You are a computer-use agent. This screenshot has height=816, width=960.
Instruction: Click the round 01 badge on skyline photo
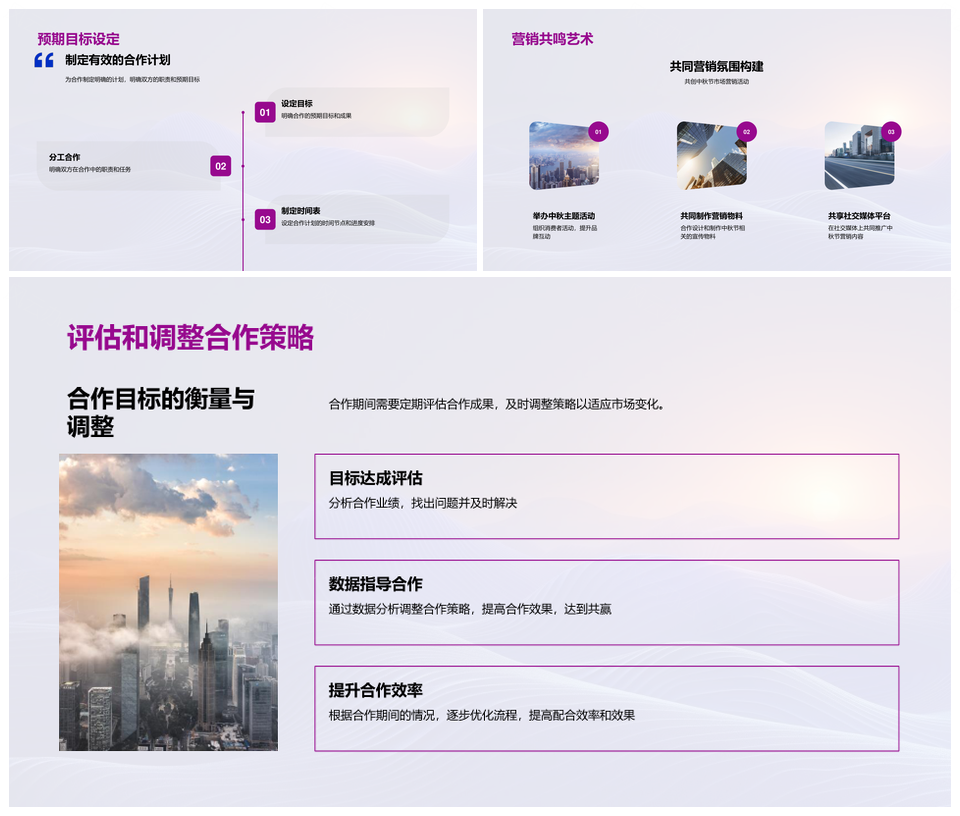tap(598, 132)
